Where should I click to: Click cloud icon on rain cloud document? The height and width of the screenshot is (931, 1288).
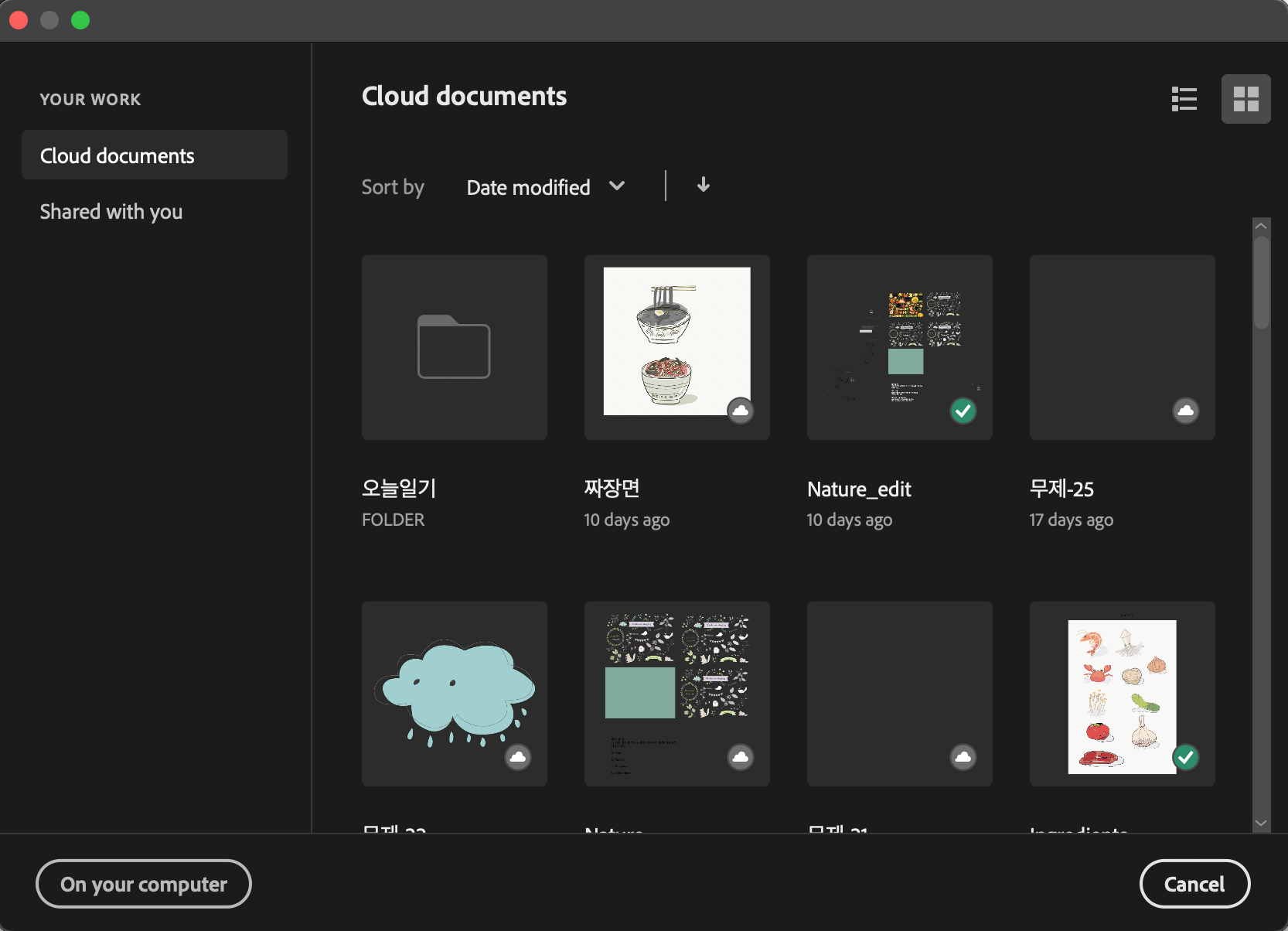pos(518,757)
